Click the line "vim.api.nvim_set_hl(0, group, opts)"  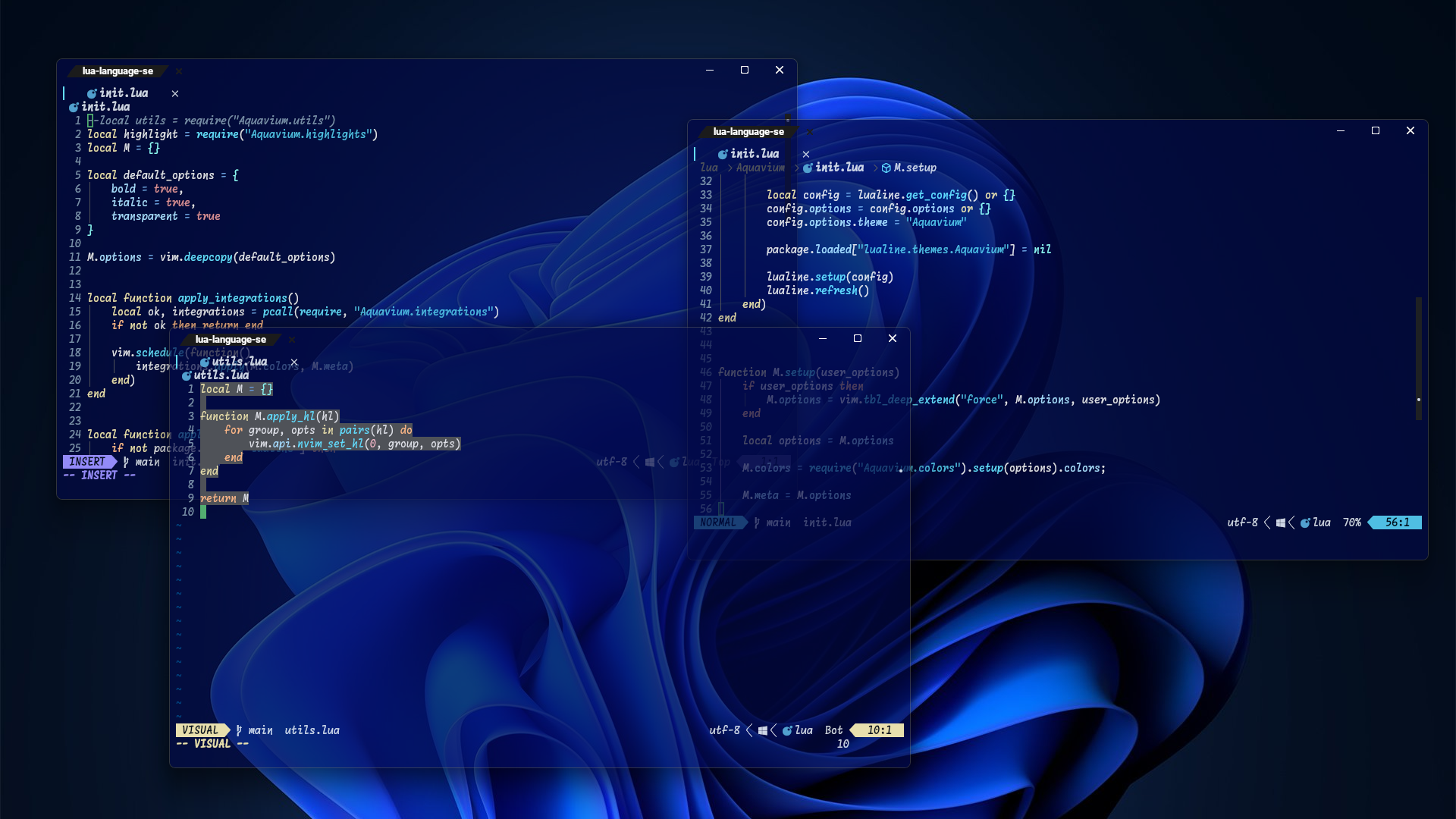click(354, 444)
